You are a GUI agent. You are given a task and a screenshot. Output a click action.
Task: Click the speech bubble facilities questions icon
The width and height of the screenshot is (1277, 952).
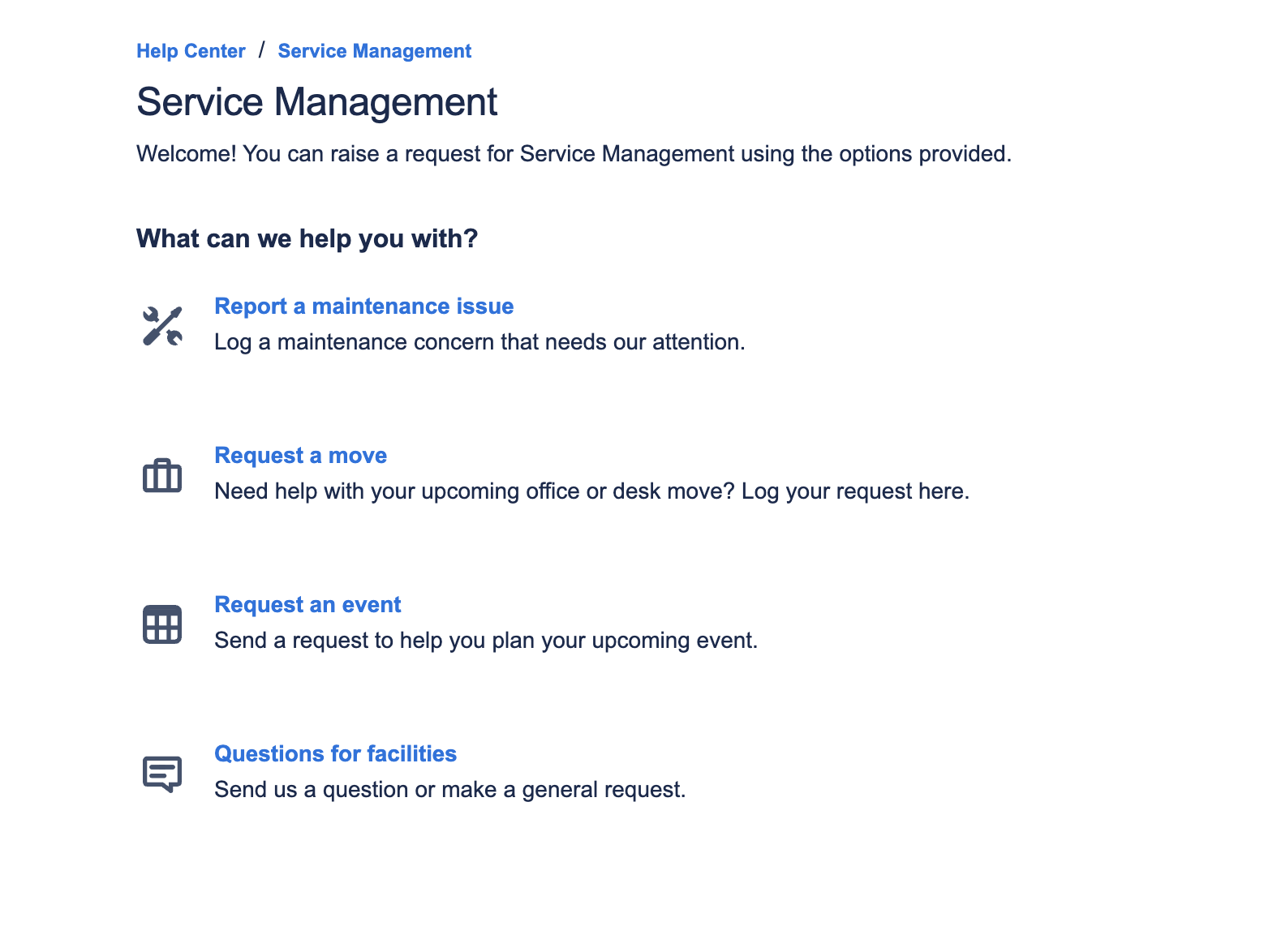(x=162, y=774)
